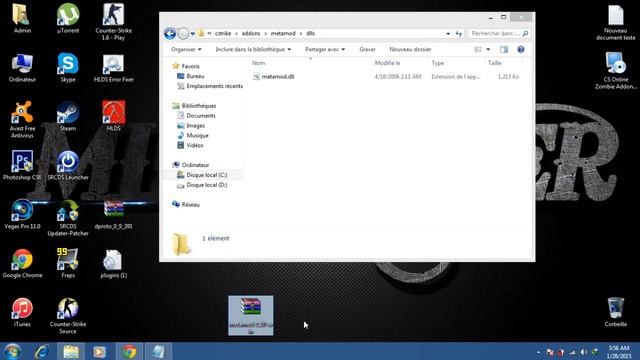Screen dimensions: 640x360
Task: Toggle the preview pane button
Action: pyautogui.click(x=504, y=49)
